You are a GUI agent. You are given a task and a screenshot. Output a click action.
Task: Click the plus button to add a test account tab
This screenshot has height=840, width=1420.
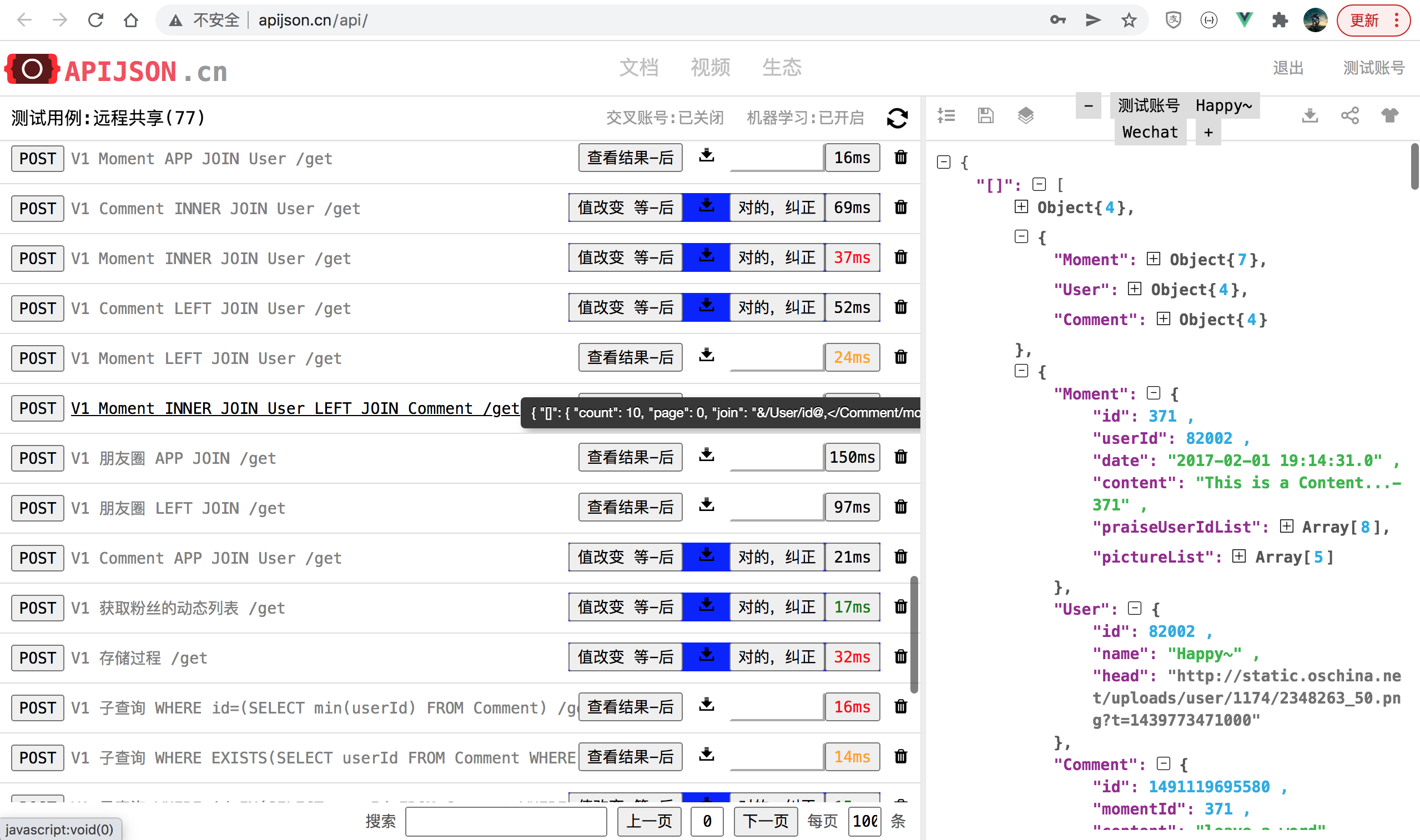click(1208, 133)
